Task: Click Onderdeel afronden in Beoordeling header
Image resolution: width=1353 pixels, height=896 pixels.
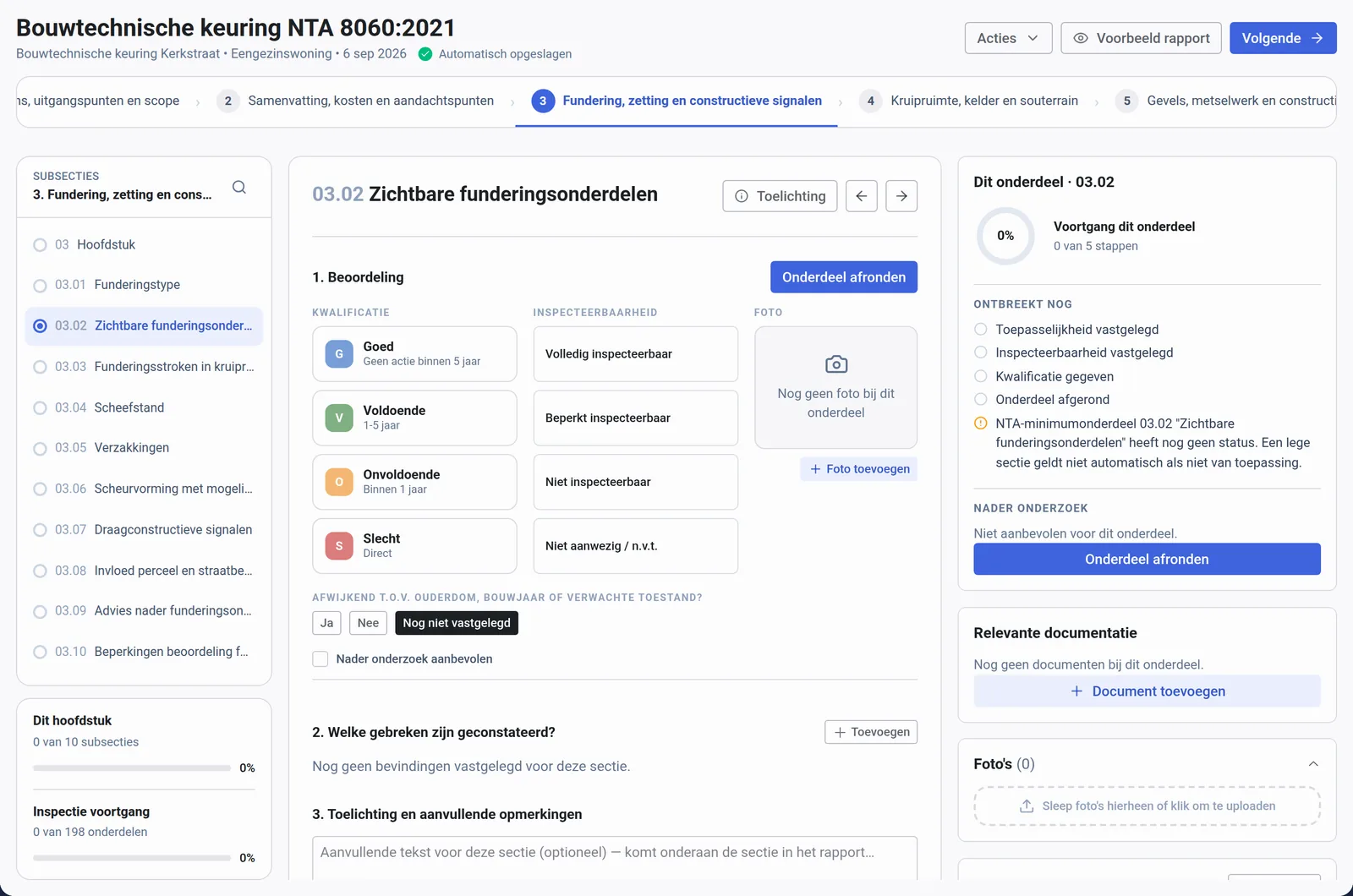Action: pyautogui.click(x=844, y=277)
